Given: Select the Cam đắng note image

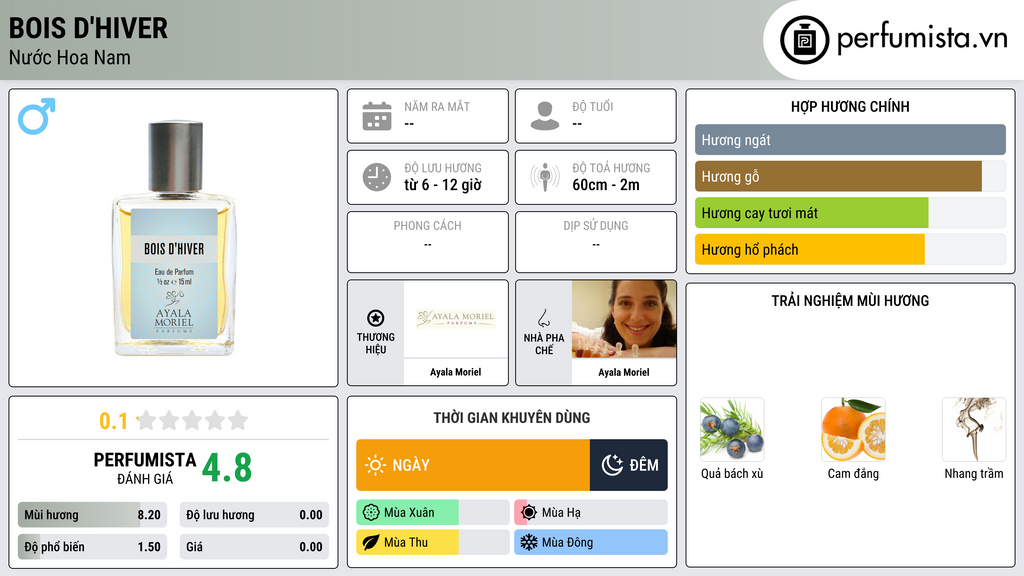Looking at the screenshot, I should coord(853,429).
